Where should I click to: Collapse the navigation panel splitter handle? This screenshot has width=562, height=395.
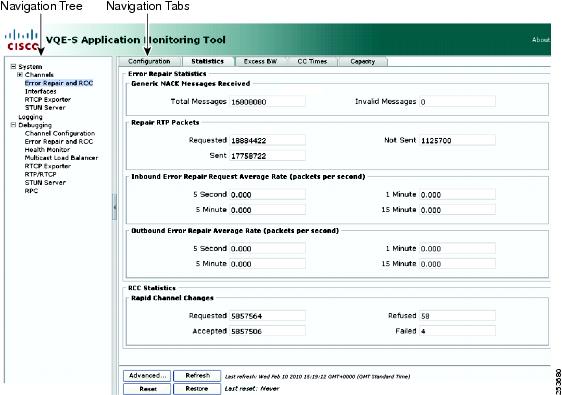click(114, 207)
